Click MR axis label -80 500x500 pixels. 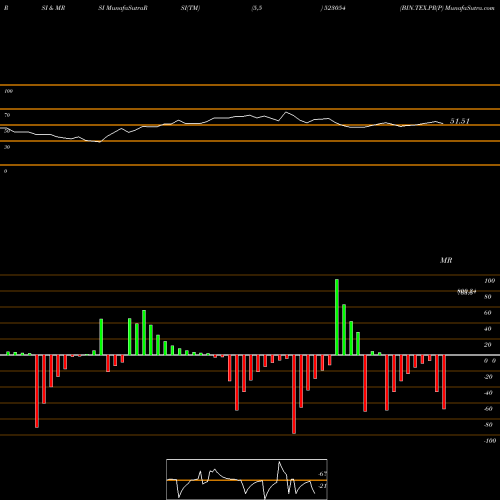488,425
